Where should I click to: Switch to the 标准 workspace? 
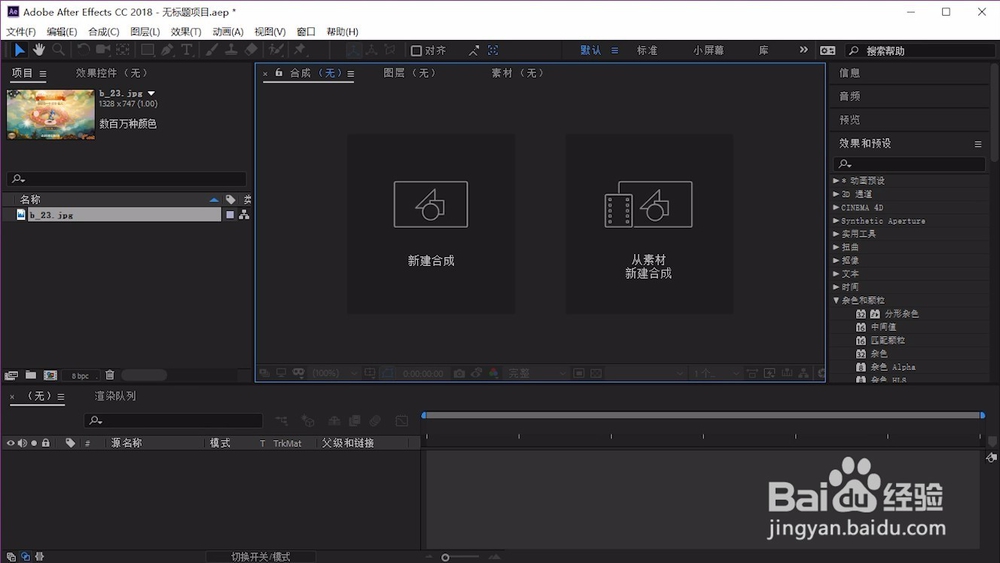click(647, 50)
